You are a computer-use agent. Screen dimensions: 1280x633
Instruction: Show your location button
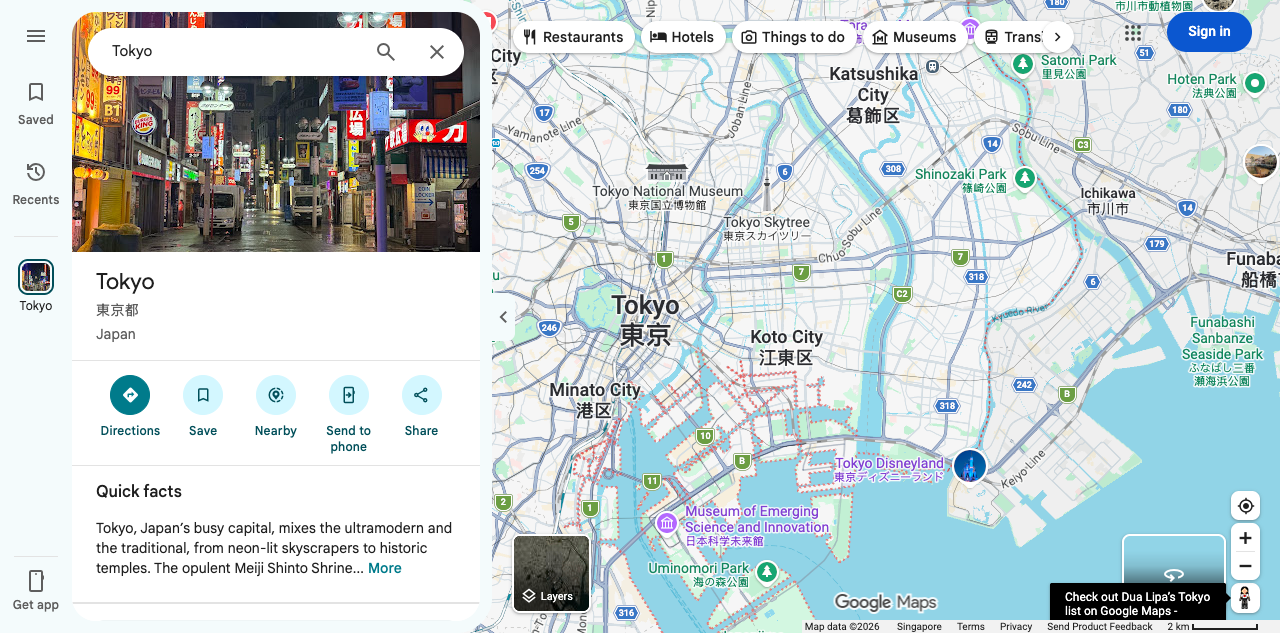1245,505
